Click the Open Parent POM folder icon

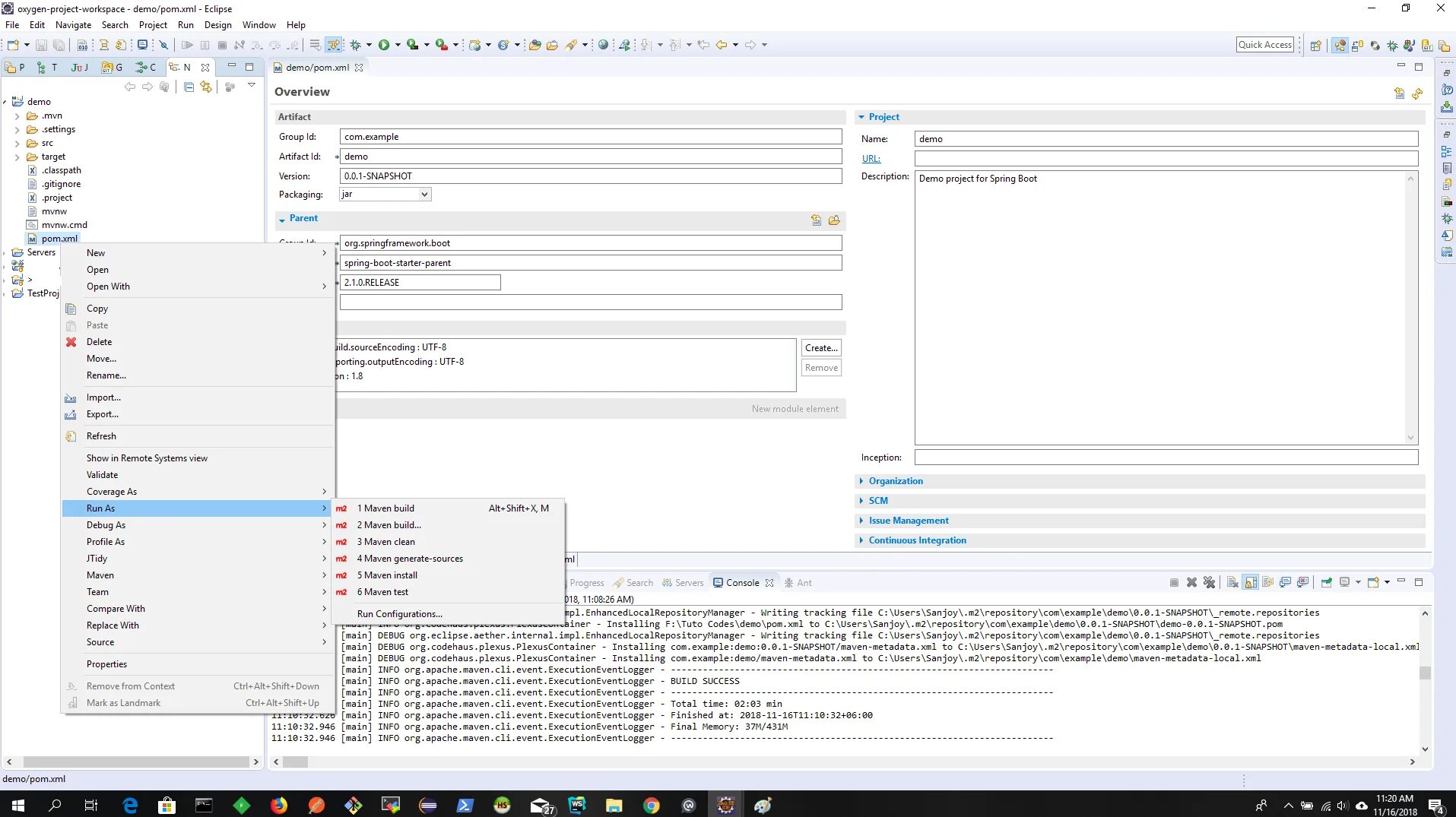pyautogui.click(x=834, y=220)
